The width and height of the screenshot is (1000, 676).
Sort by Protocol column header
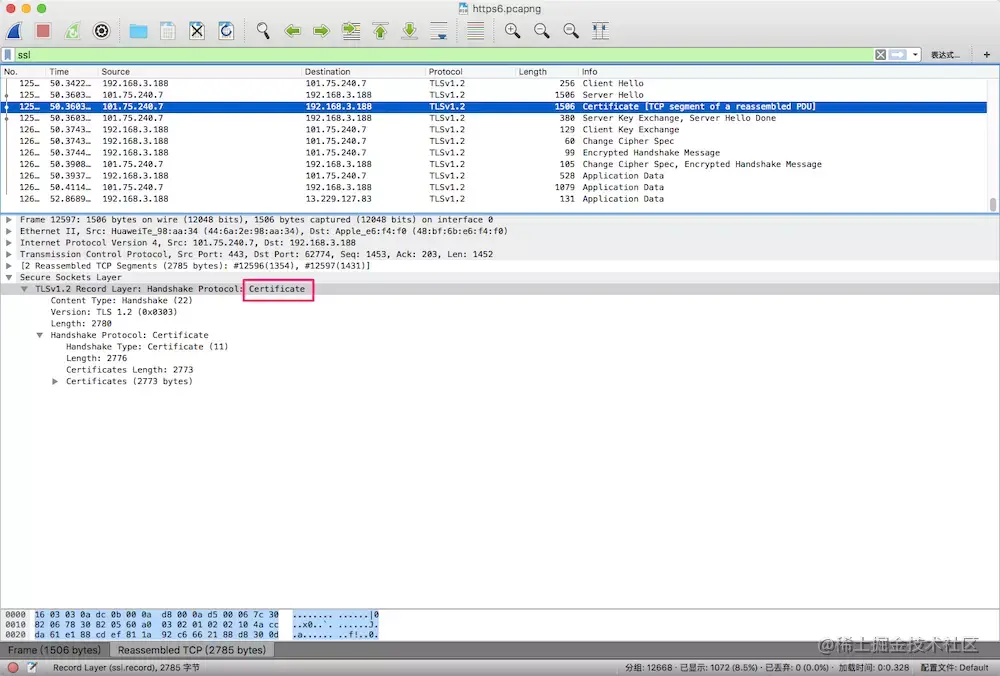471,71
